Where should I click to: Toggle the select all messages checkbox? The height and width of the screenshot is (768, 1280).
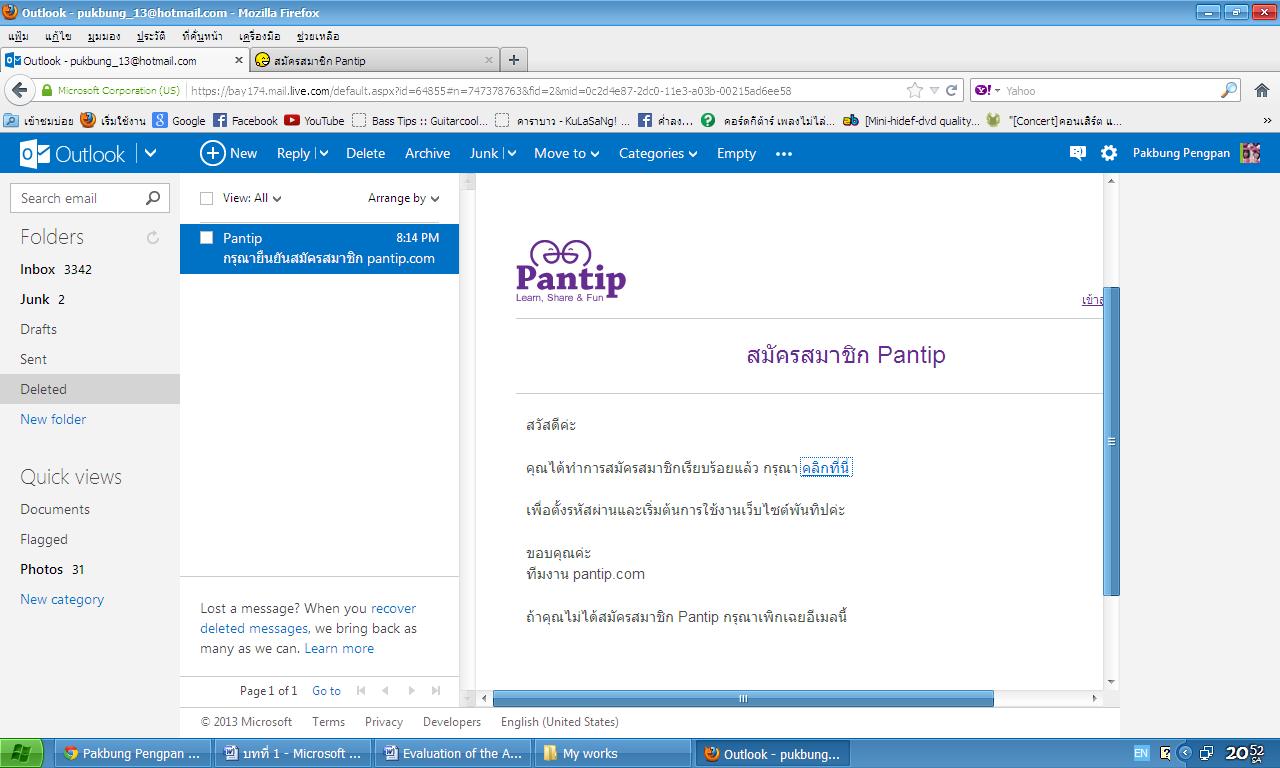coord(207,198)
